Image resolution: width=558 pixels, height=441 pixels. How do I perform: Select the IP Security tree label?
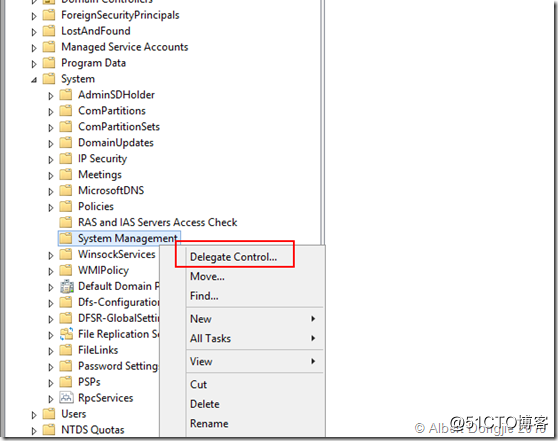tap(102, 158)
